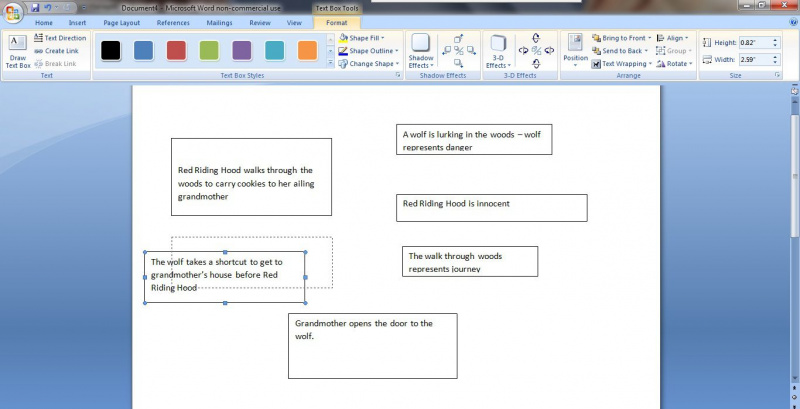Click the 'A wolf is lurking' text box
Viewport: 800px width, 409px height.
pyautogui.click(x=474, y=139)
